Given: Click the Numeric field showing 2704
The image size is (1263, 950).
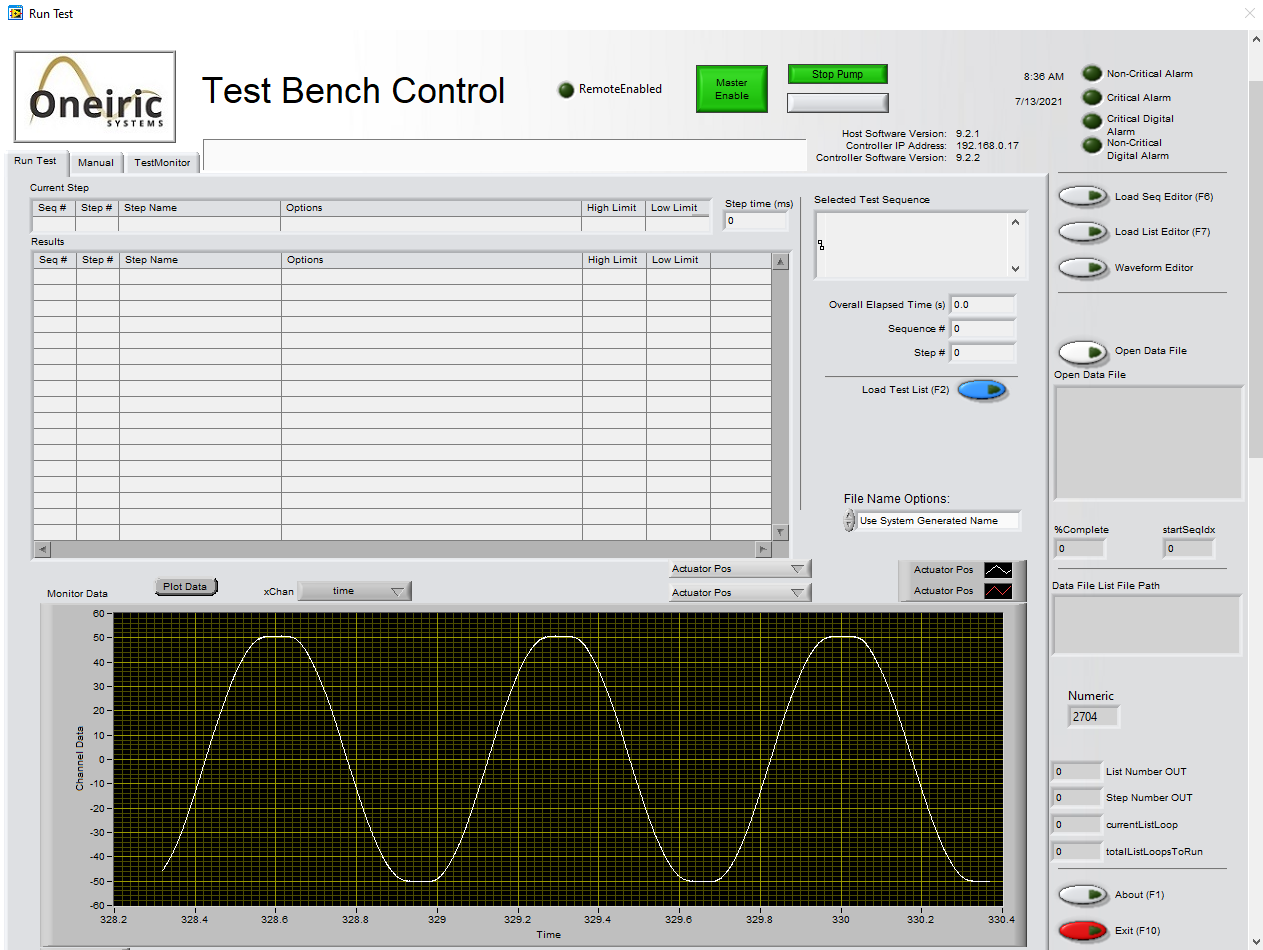Looking at the screenshot, I should pos(1094,717).
